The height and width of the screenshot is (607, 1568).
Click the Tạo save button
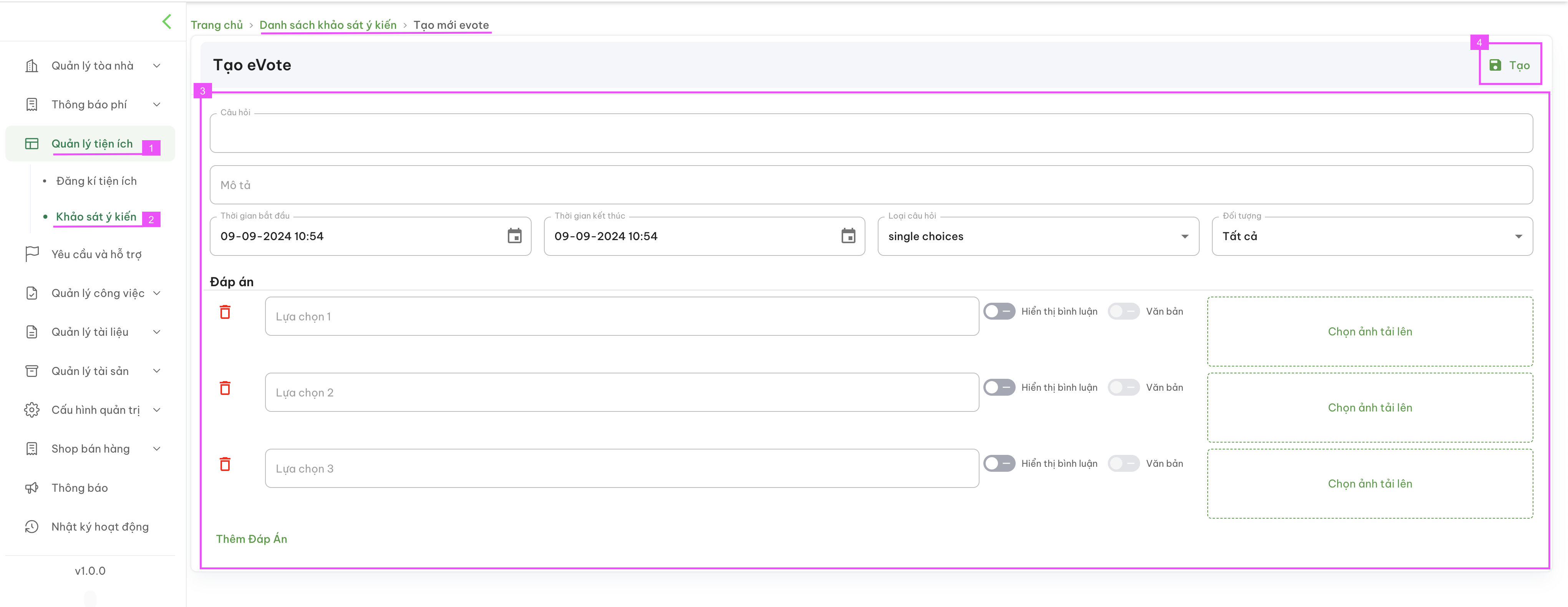click(1510, 65)
